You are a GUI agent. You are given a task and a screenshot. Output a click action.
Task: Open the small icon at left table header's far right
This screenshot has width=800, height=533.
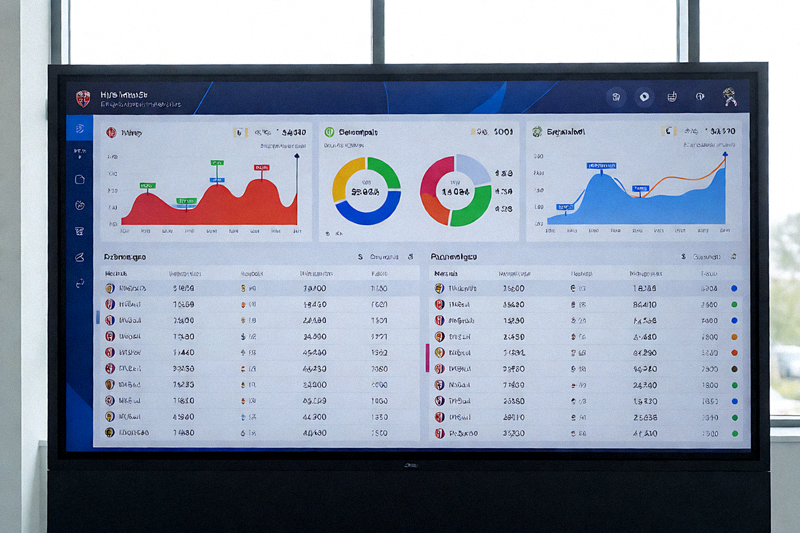click(410, 257)
